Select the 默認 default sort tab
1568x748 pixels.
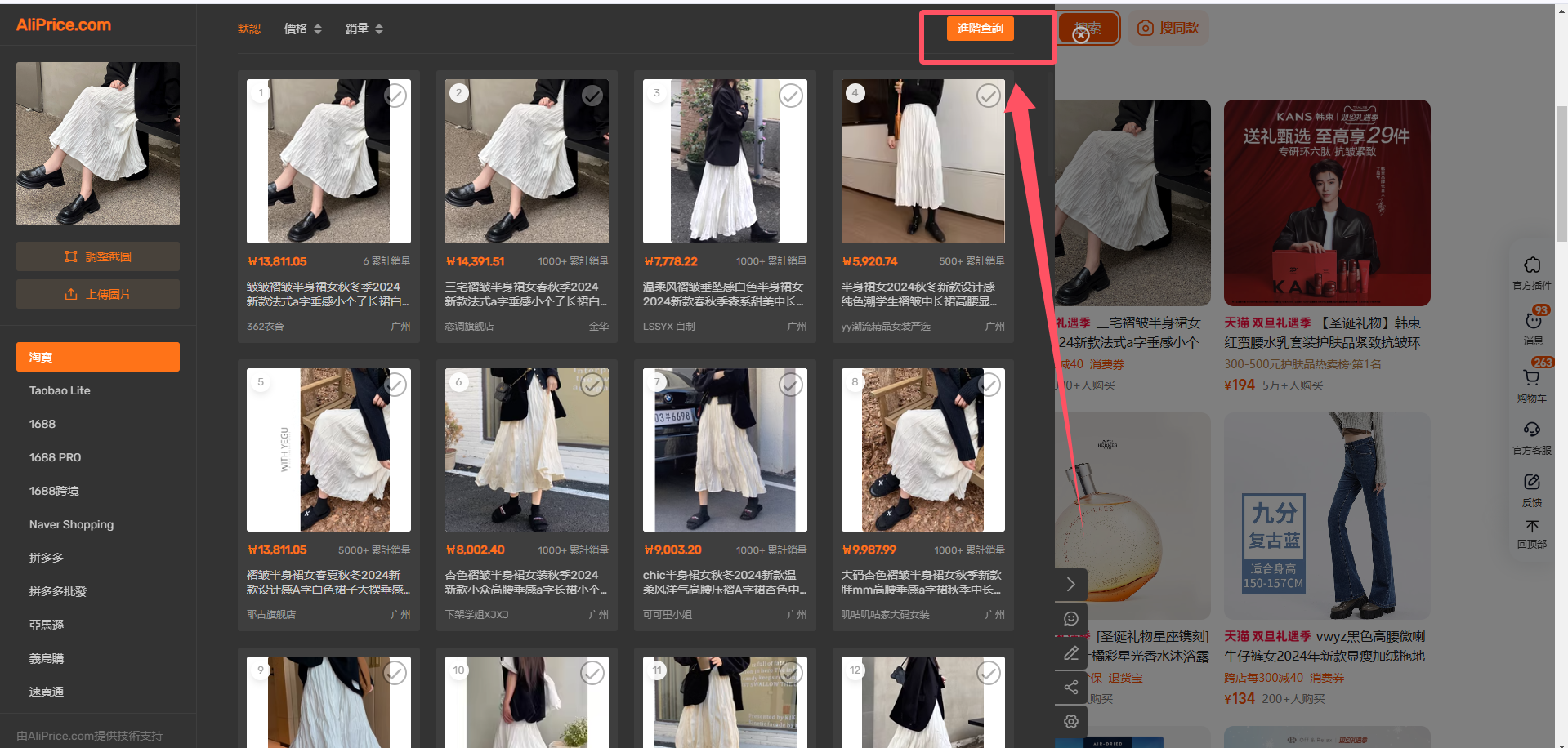(x=249, y=29)
